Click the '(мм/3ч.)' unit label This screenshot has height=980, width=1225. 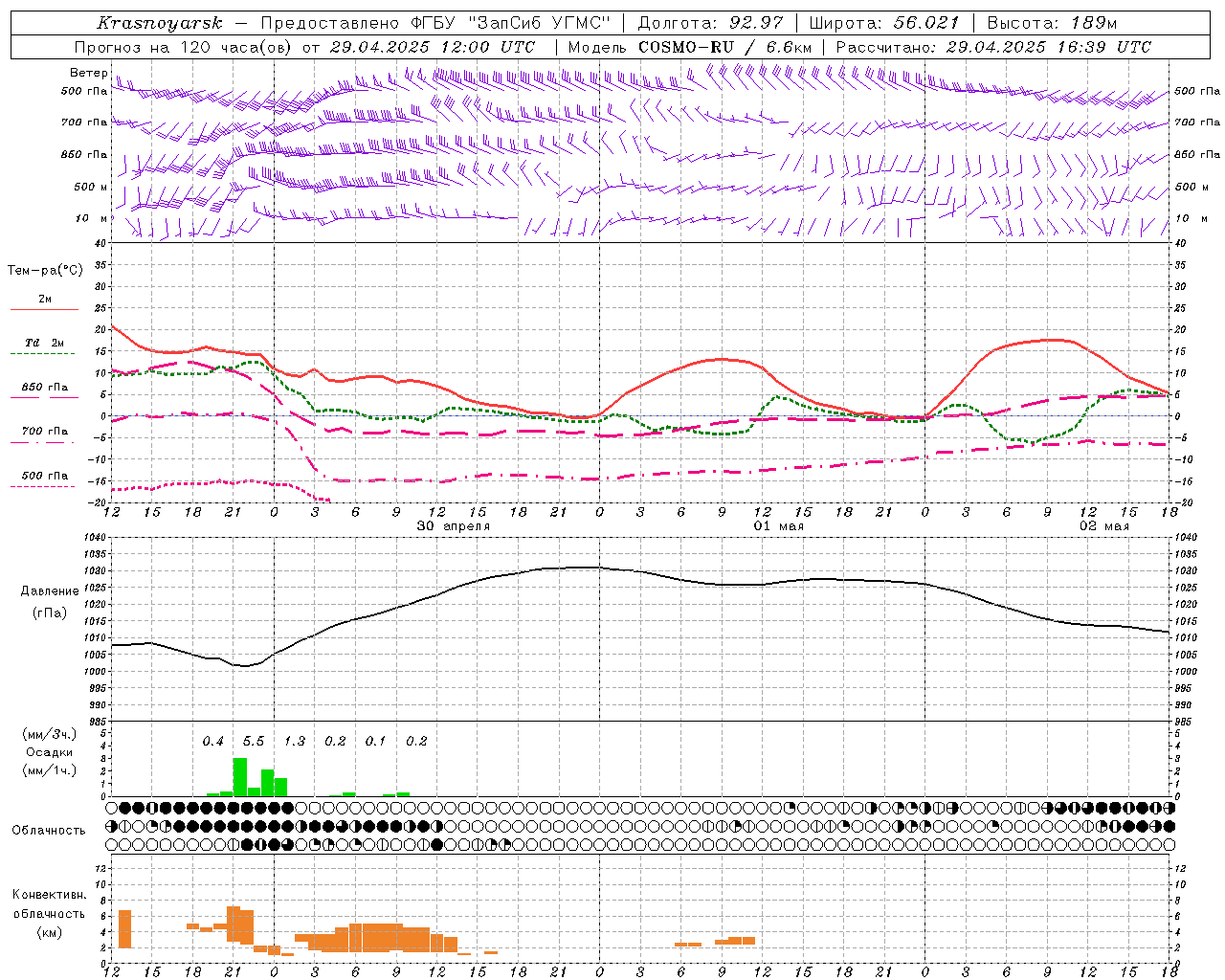pos(51,734)
